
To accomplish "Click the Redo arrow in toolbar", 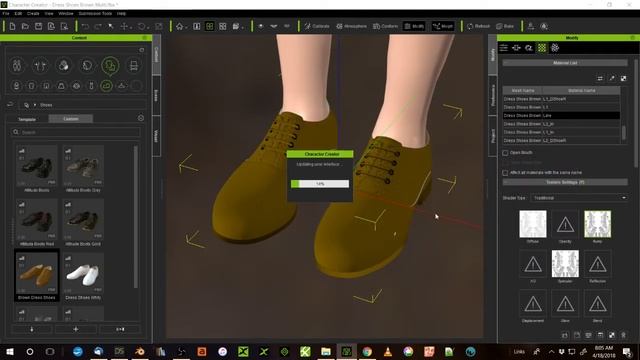I will 98,27.
